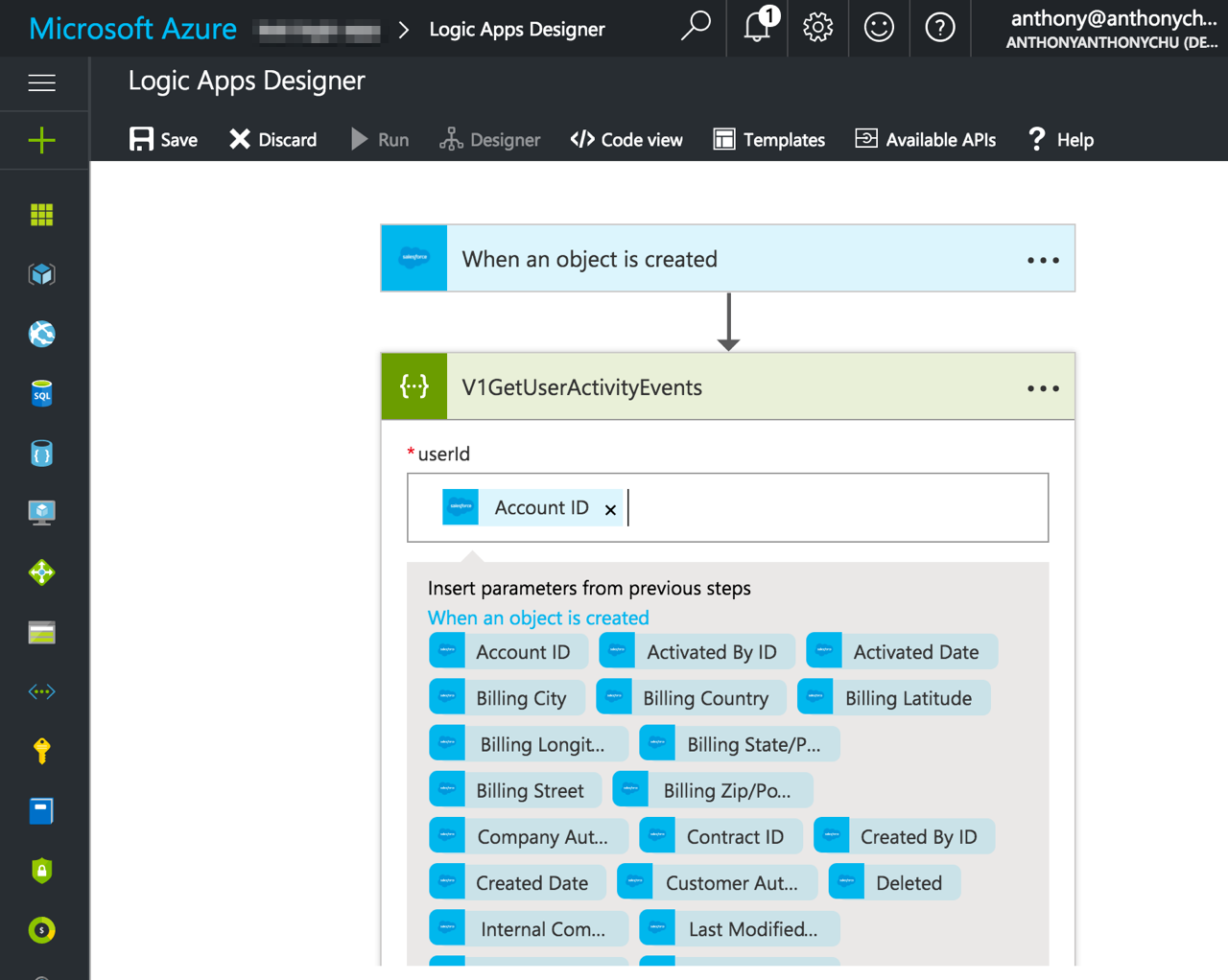Collapse the V1GetUserActivityEvents action card
This screenshot has width=1228, height=980.
(x=727, y=386)
